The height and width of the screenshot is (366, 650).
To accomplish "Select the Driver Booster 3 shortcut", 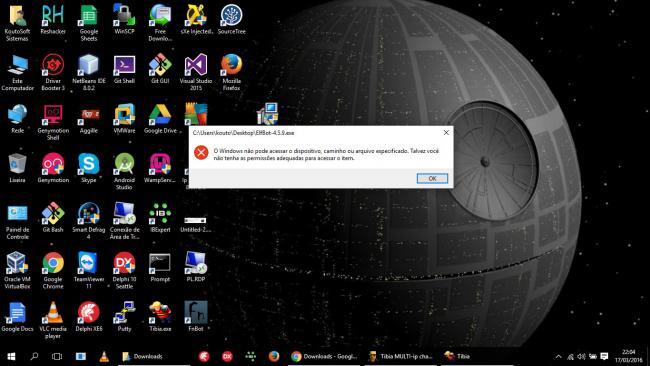I will coord(53,72).
